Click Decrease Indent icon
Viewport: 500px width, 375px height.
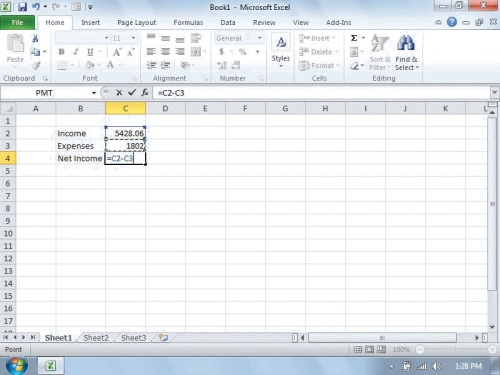(151, 65)
